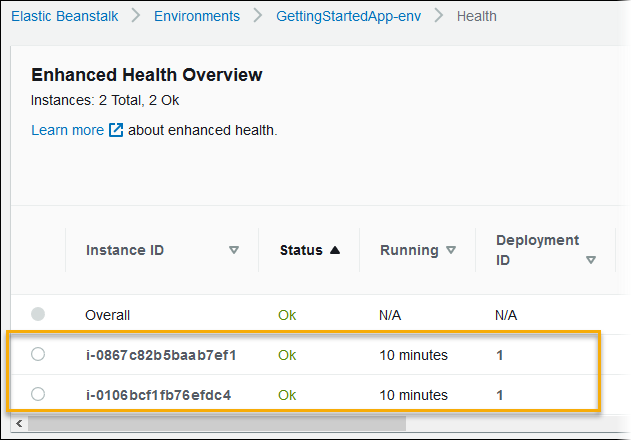The image size is (632, 440).
Task: Click the Instance ID filter triangle icon
Action: coord(234,250)
